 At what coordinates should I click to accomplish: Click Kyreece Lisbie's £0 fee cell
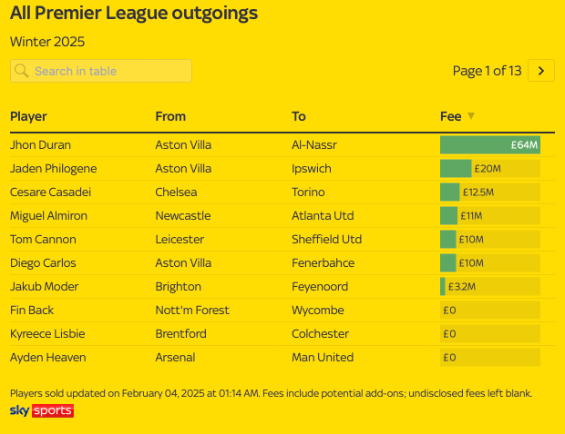(x=490, y=334)
